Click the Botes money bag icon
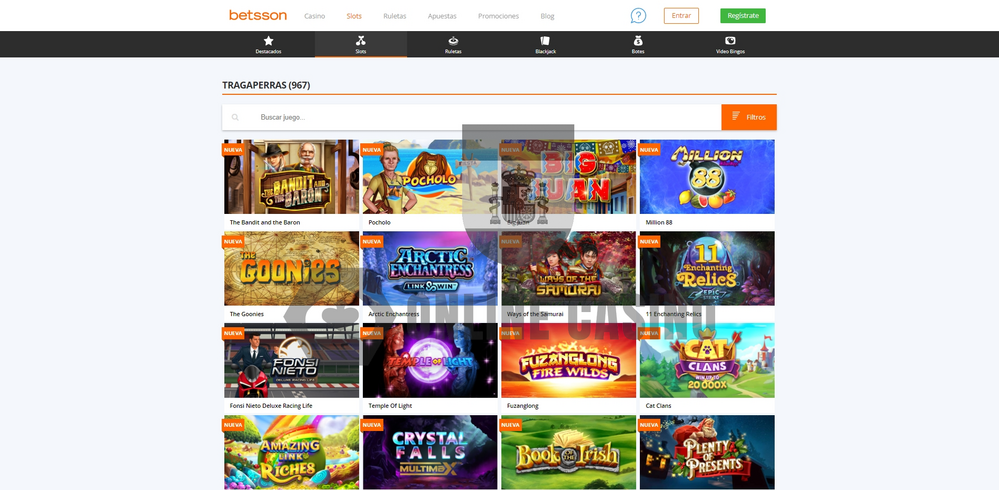This screenshot has width=999, height=490. click(638, 41)
